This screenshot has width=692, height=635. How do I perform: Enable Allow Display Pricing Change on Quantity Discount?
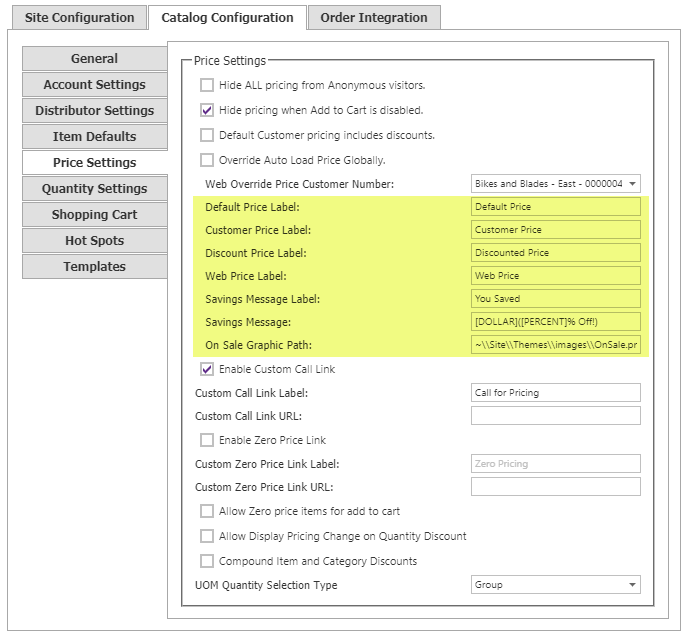(207, 536)
